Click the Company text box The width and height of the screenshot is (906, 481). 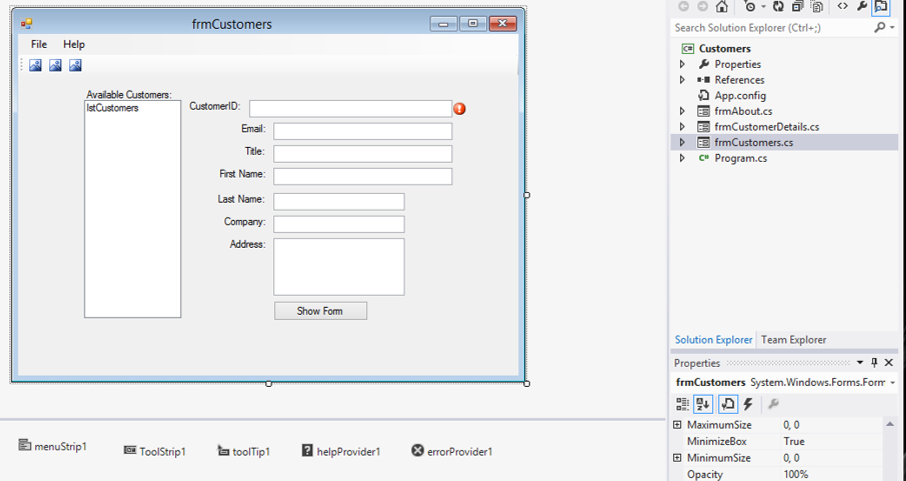point(339,224)
